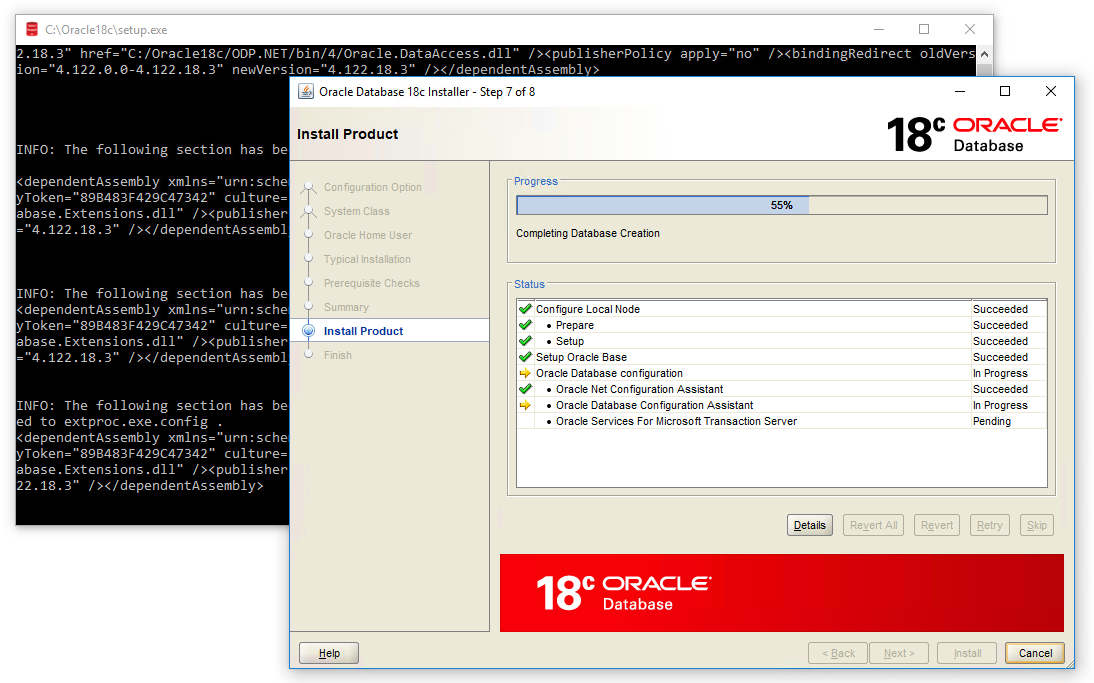Click the red 18c Oracle Database banner

point(781,593)
